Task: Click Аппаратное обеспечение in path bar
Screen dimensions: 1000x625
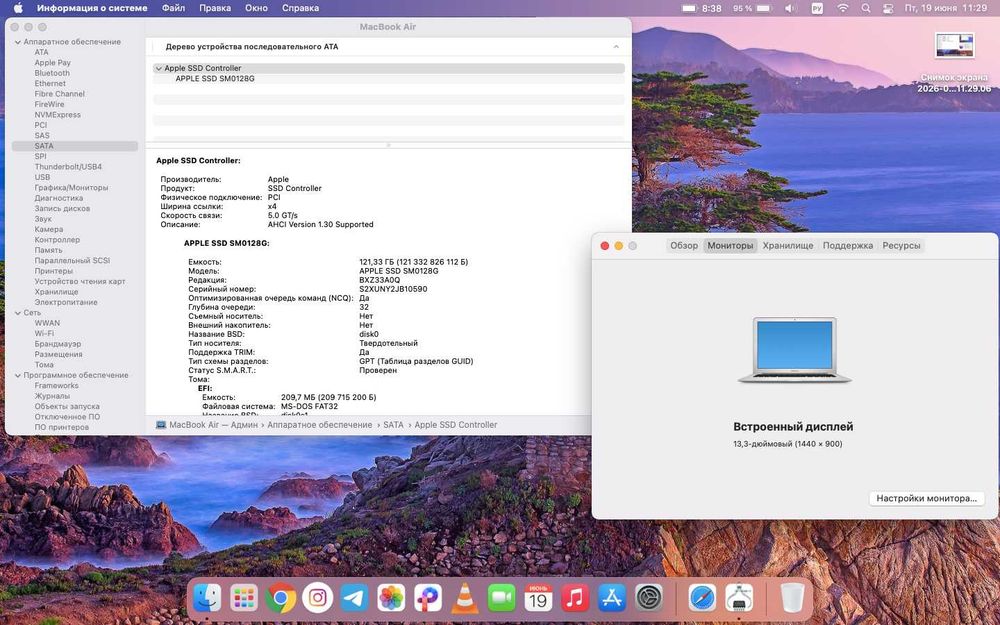Action: 320,425
